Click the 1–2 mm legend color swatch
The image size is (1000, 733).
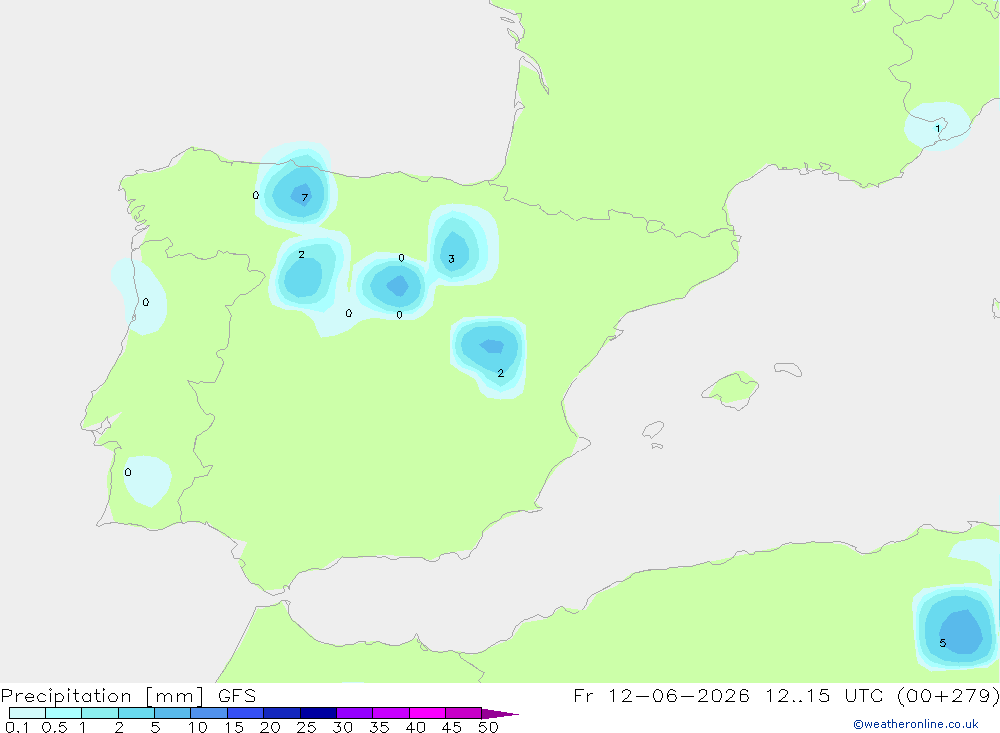(x=99, y=713)
